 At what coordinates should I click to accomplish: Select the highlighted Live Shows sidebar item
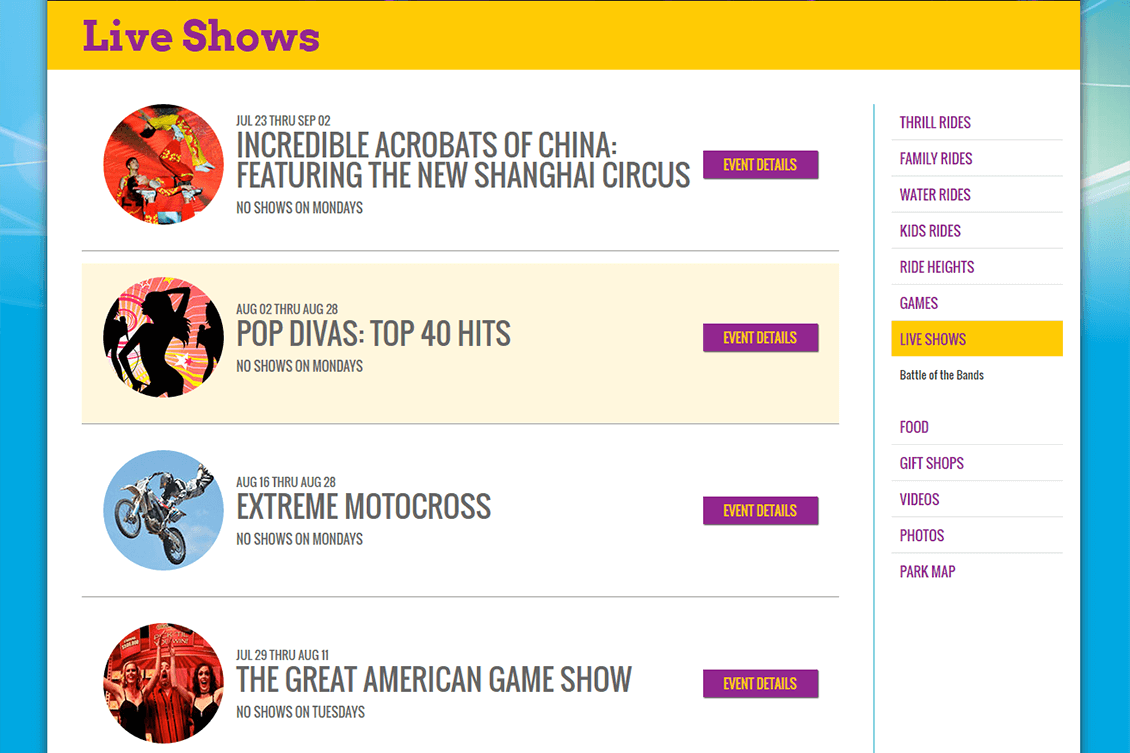(x=976, y=339)
